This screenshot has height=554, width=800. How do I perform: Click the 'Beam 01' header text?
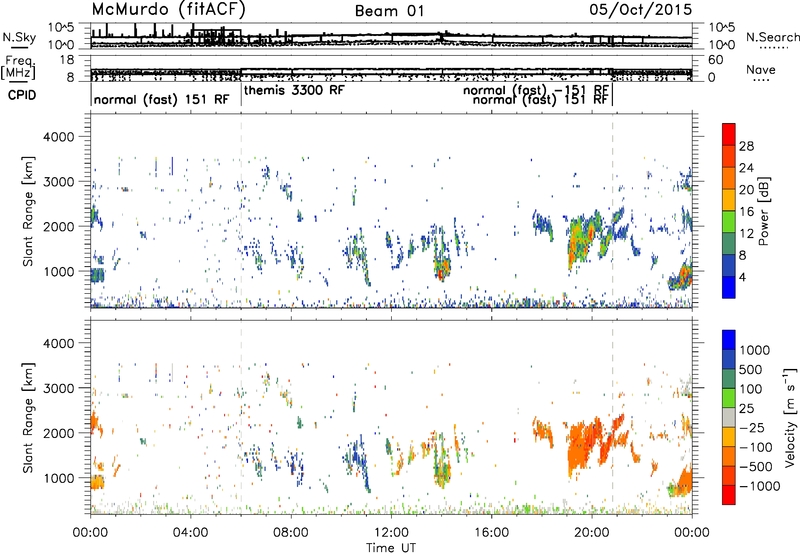click(x=389, y=11)
